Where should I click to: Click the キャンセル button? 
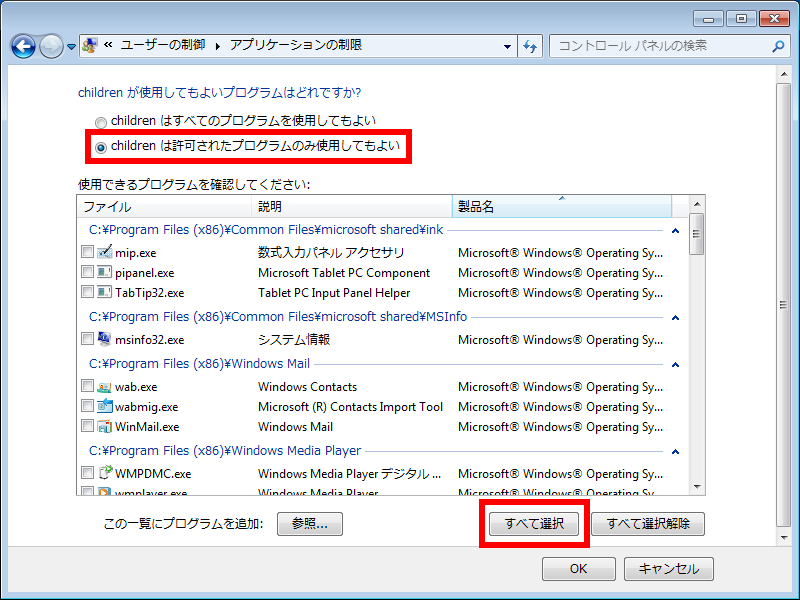(669, 569)
